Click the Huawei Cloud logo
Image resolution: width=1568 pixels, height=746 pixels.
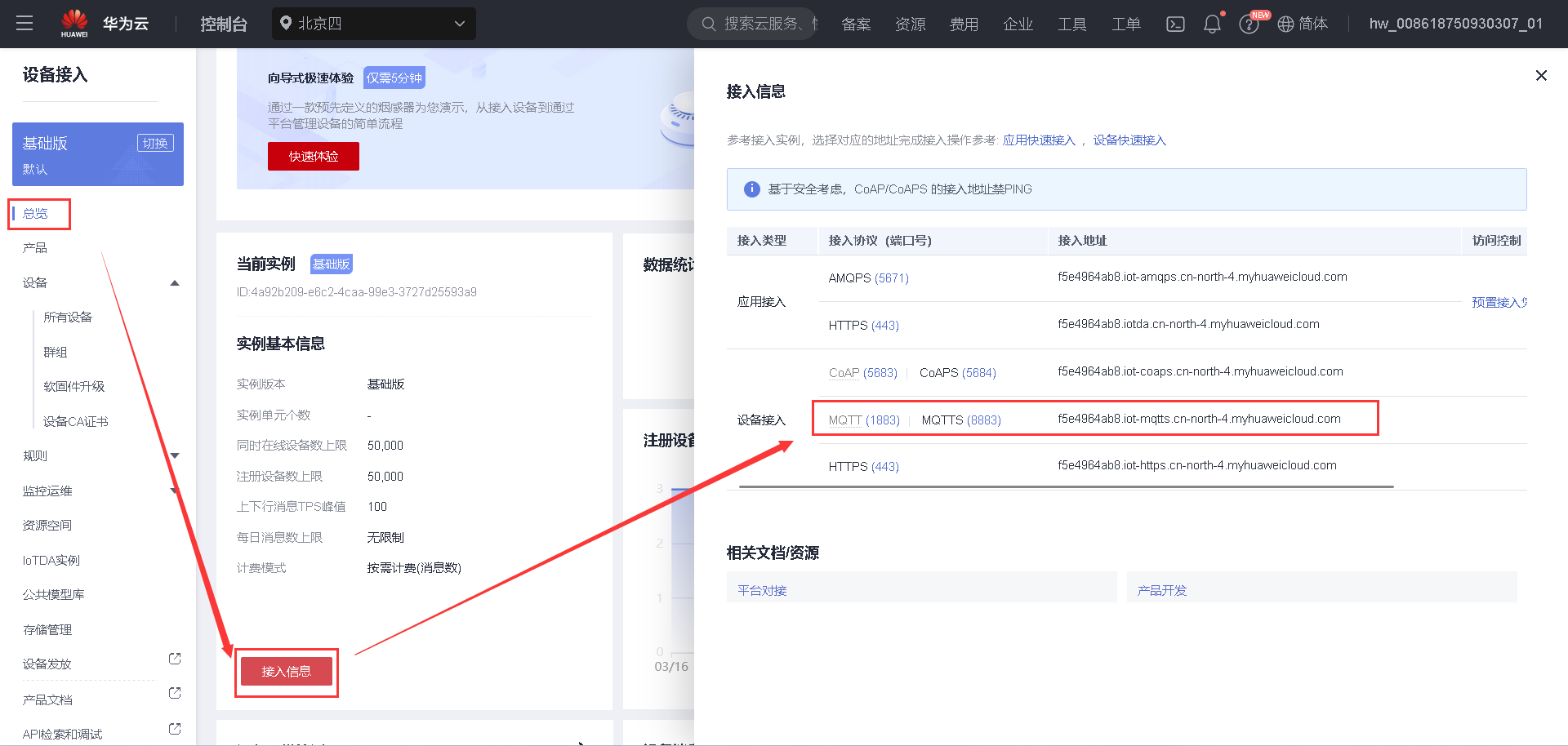(x=74, y=22)
